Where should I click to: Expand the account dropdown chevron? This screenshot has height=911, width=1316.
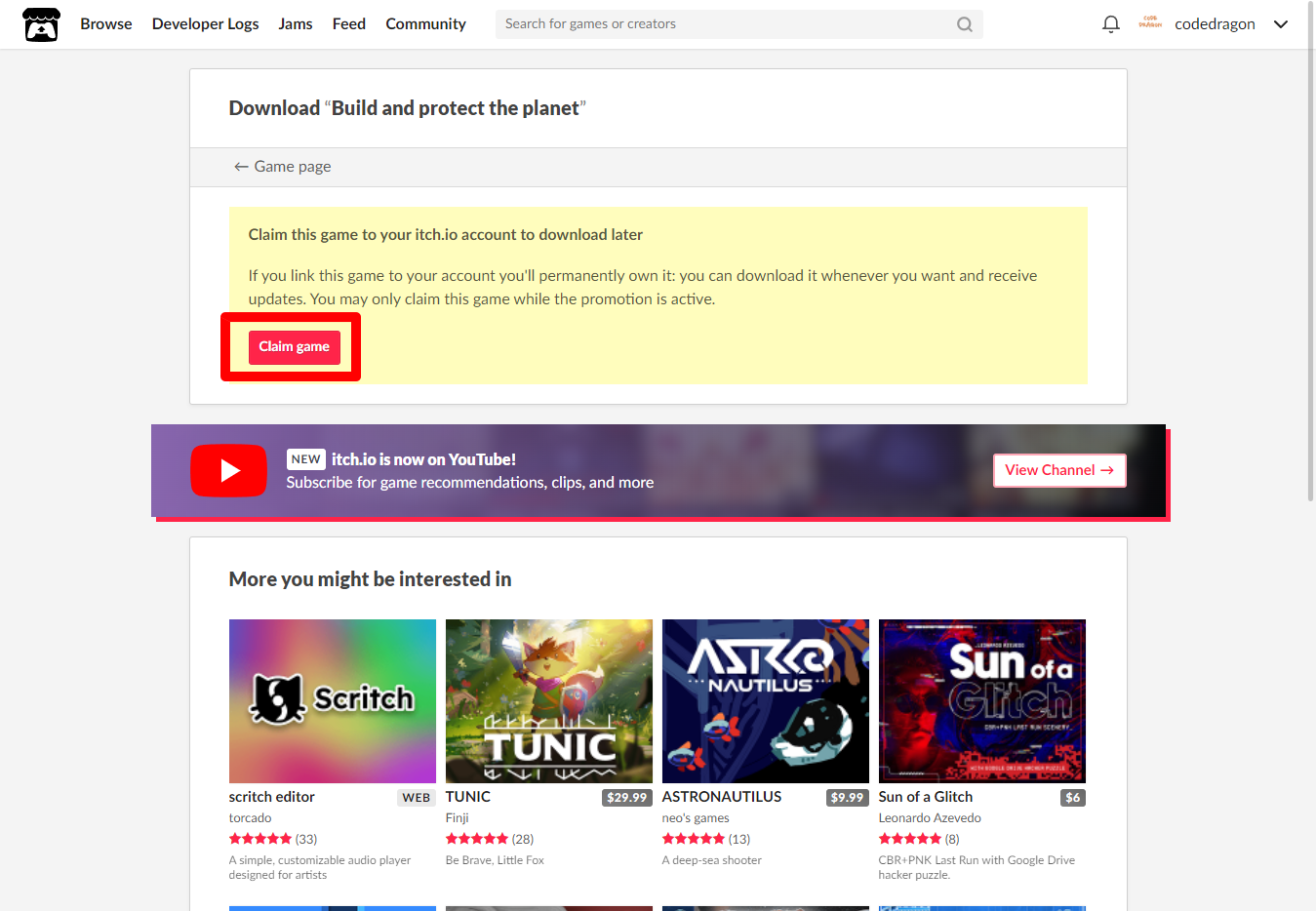[x=1281, y=24]
